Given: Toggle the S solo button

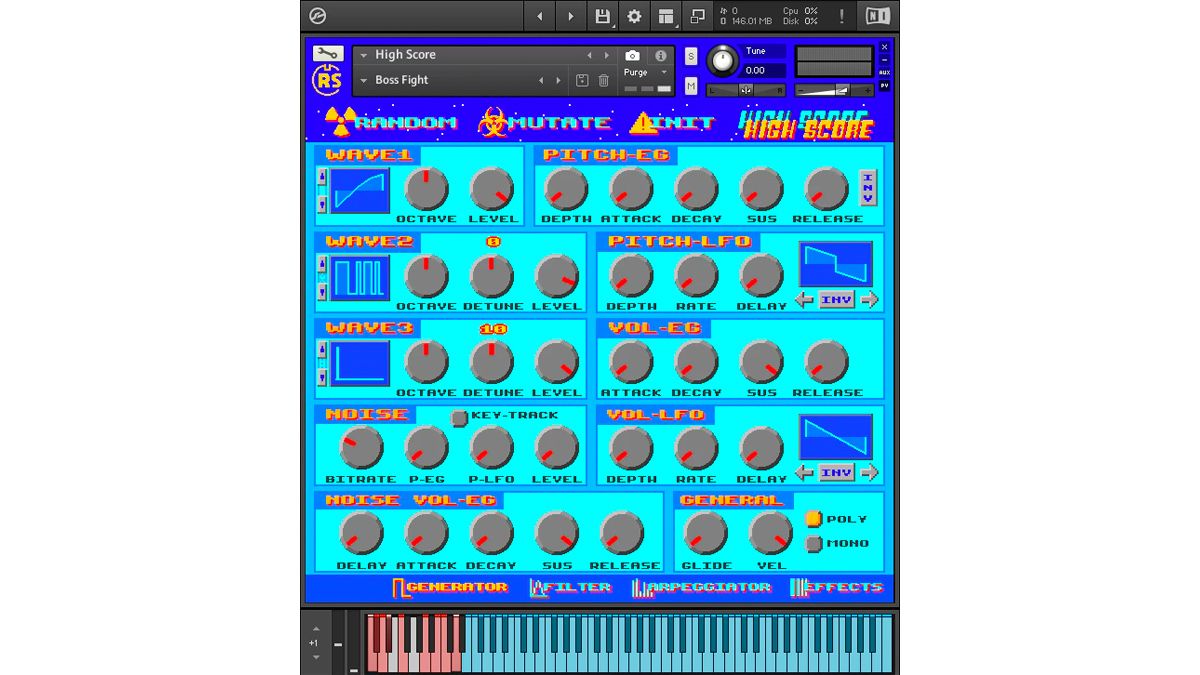Looking at the screenshot, I should (691, 56).
